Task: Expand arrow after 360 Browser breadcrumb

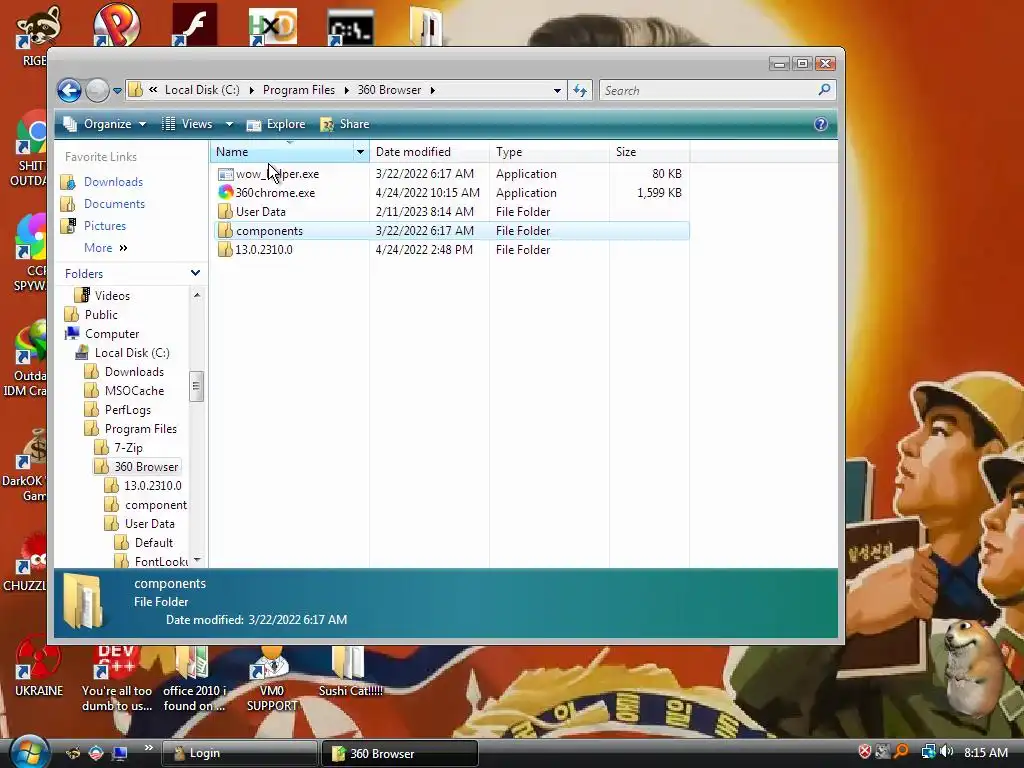Action: (x=432, y=90)
